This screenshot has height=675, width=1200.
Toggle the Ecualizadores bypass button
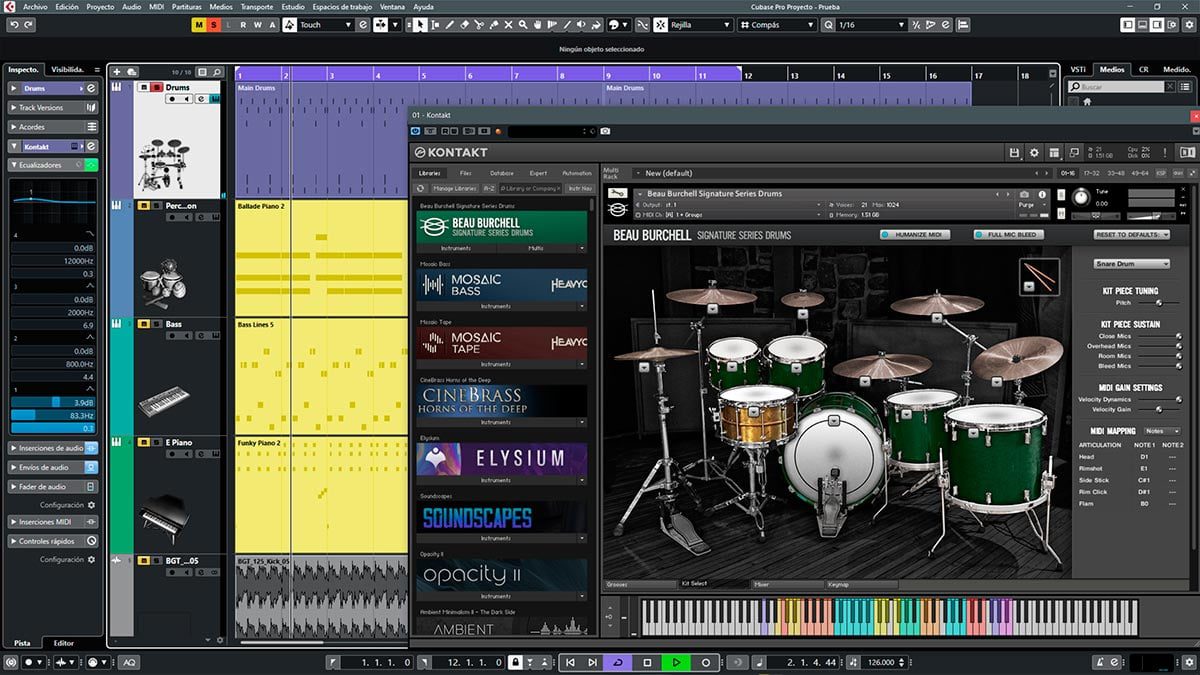coord(91,165)
